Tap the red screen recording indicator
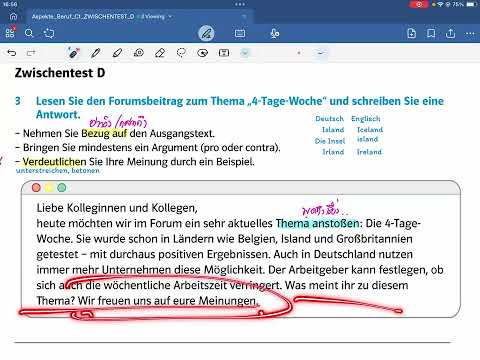Screen dimensions: 480x360 click(419, 5)
